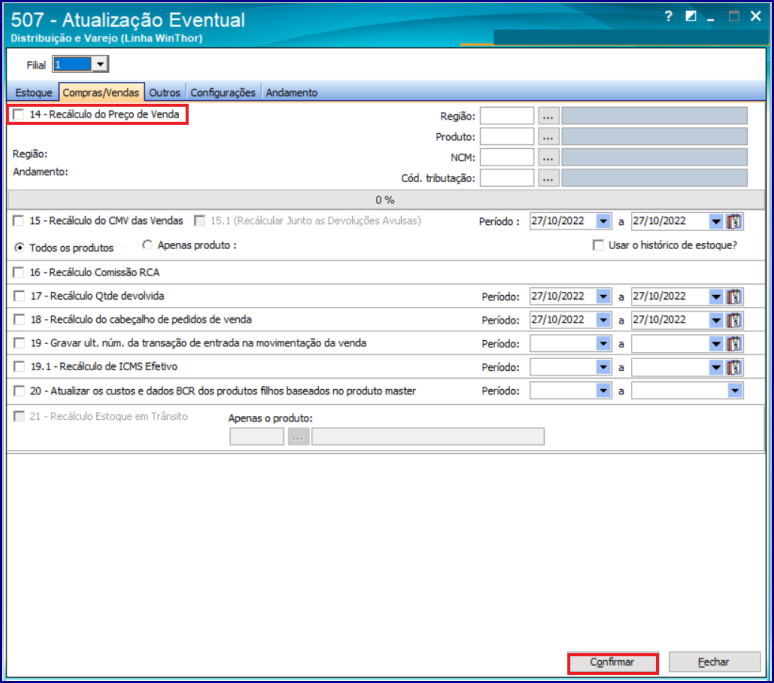Image resolution: width=774 pixels, height=683 pixels.
Task: Open the help question mark icon
Action: tap(668, 16)
